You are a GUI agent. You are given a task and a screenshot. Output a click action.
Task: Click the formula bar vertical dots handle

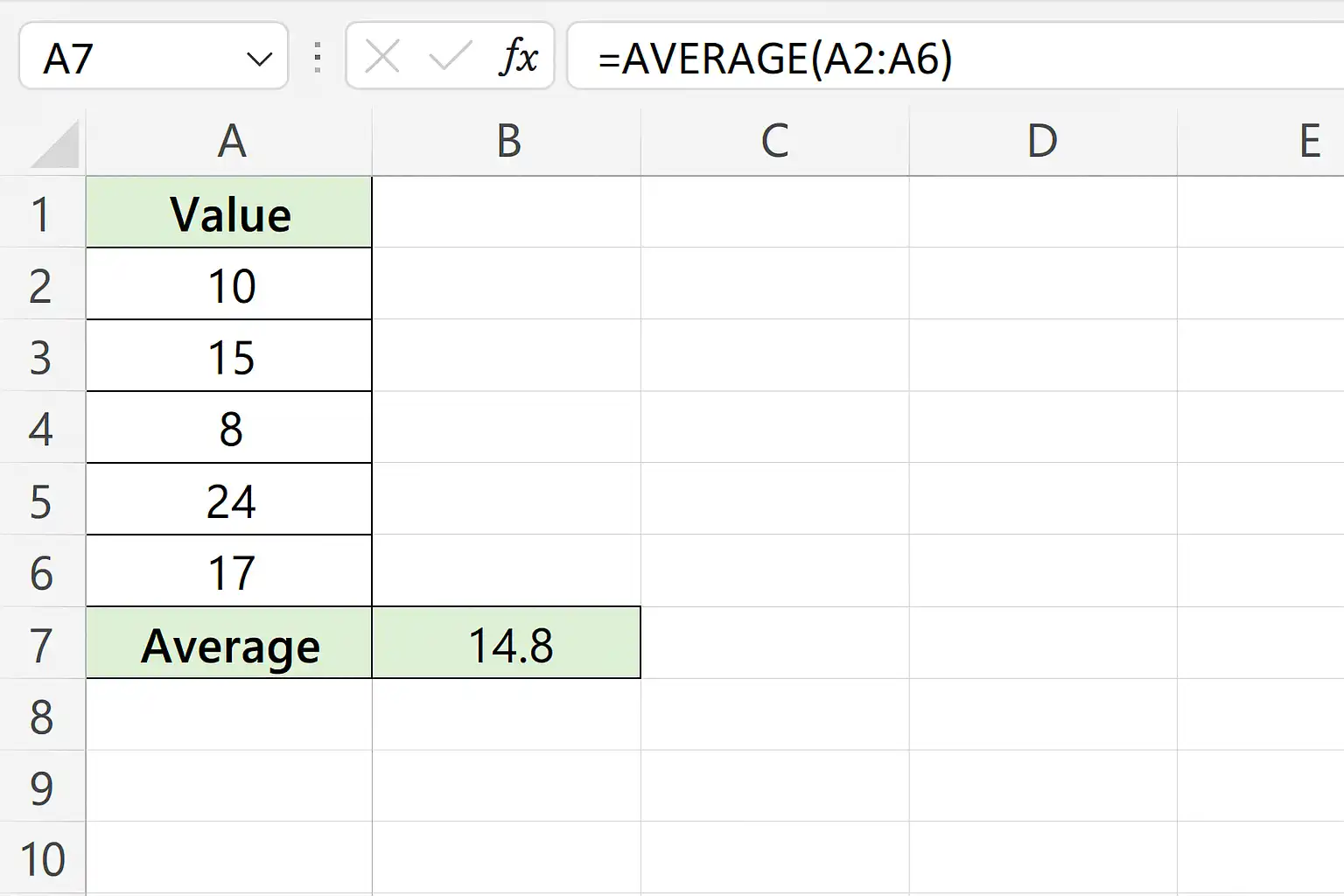[x=318, y=58]
